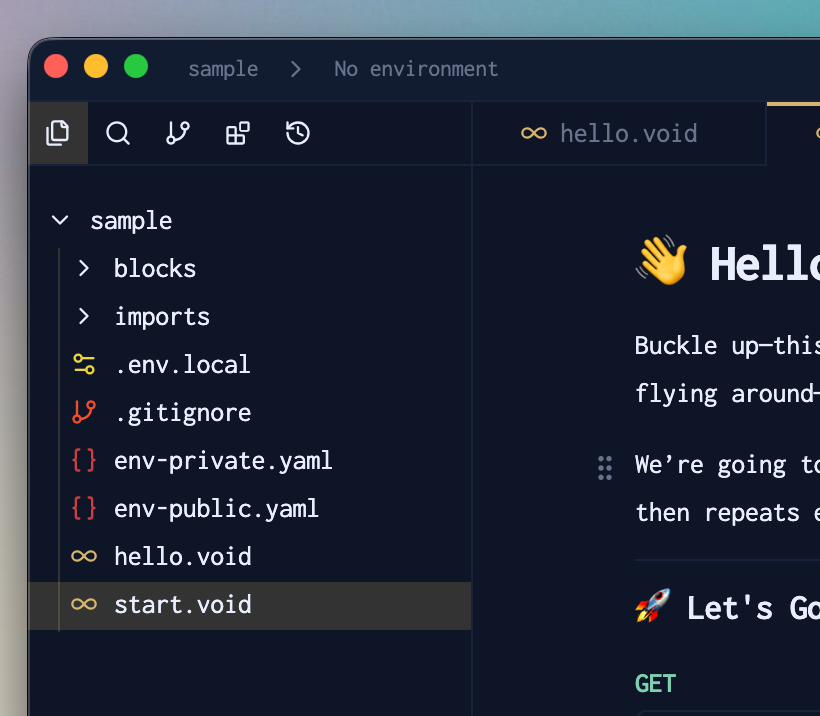Screen dimensions: 820x716
Task: Open the file explorer sidebar icon
Action: pyautogui.click(x=58, y=133)
